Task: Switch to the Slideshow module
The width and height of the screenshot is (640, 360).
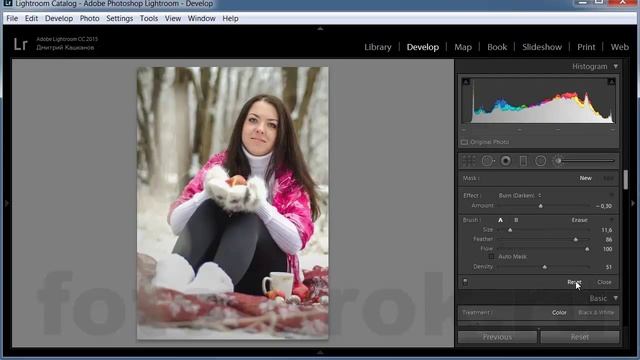Action: pyautogui.click(x=542, y=47)
